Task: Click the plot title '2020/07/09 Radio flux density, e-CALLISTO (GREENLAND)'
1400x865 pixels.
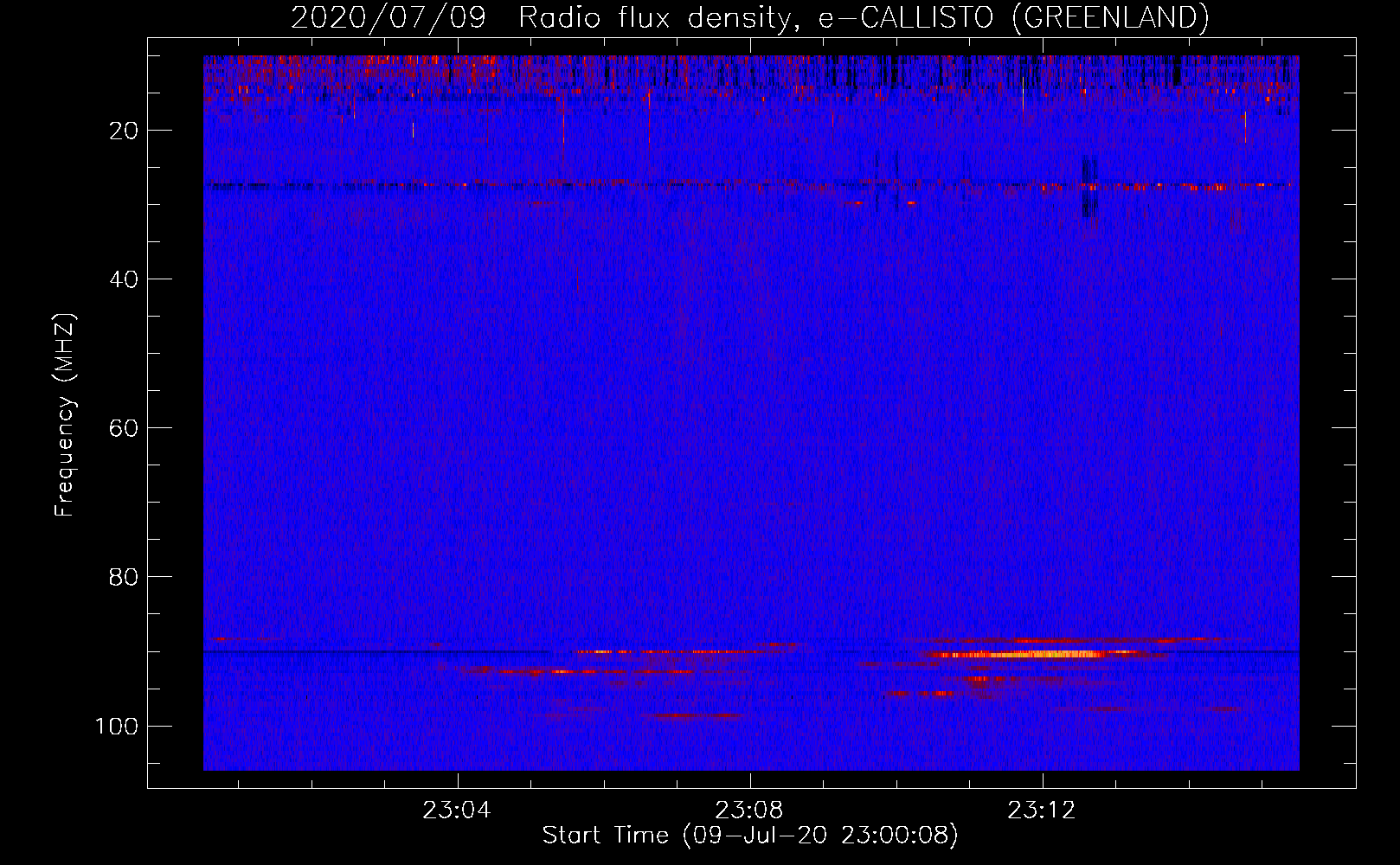Action: point(749,17)
